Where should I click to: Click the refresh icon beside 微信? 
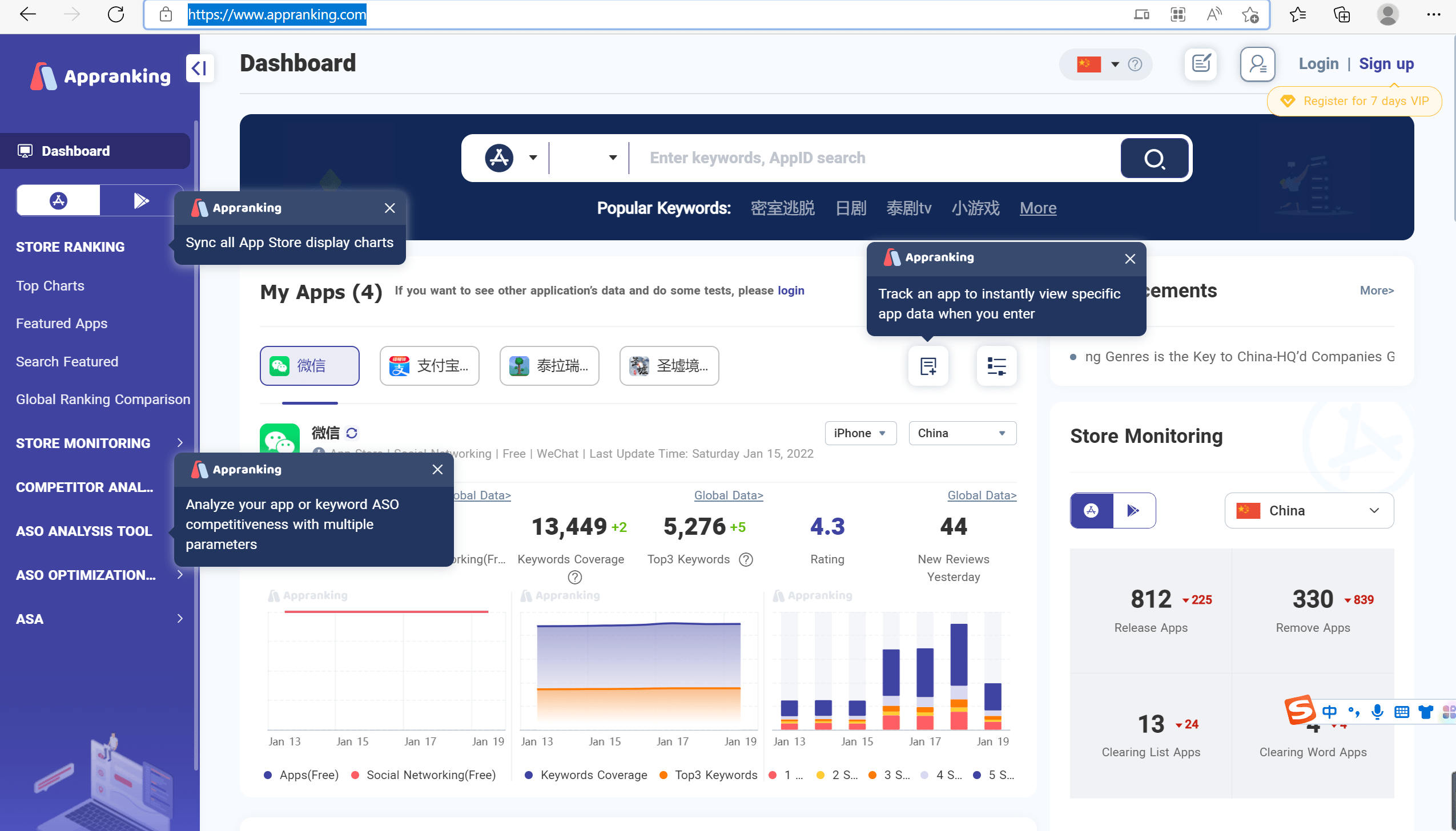352,433
